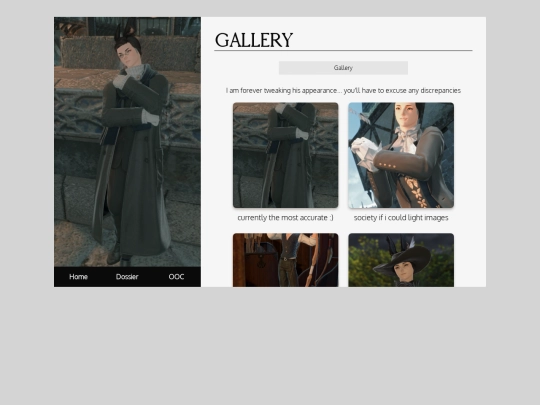Open the 'society if i could light images' thumbnail
The width and height of the screenshot is (540, 405).
(x=401, y=155)
